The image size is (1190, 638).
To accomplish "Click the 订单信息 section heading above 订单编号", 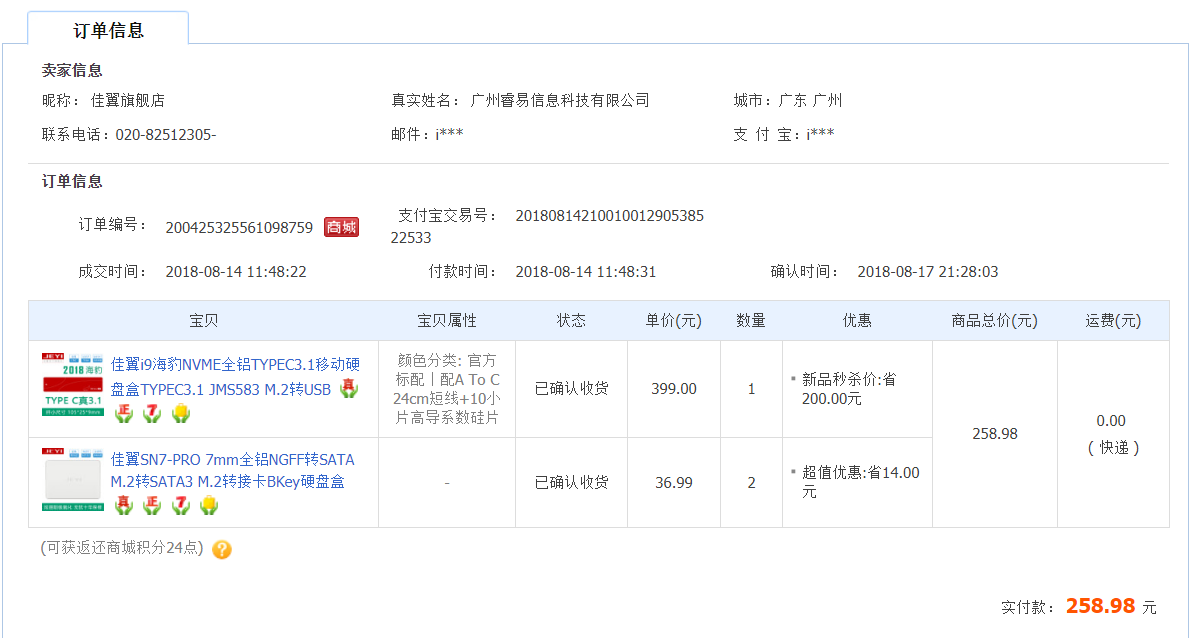I will pos(72,181).
